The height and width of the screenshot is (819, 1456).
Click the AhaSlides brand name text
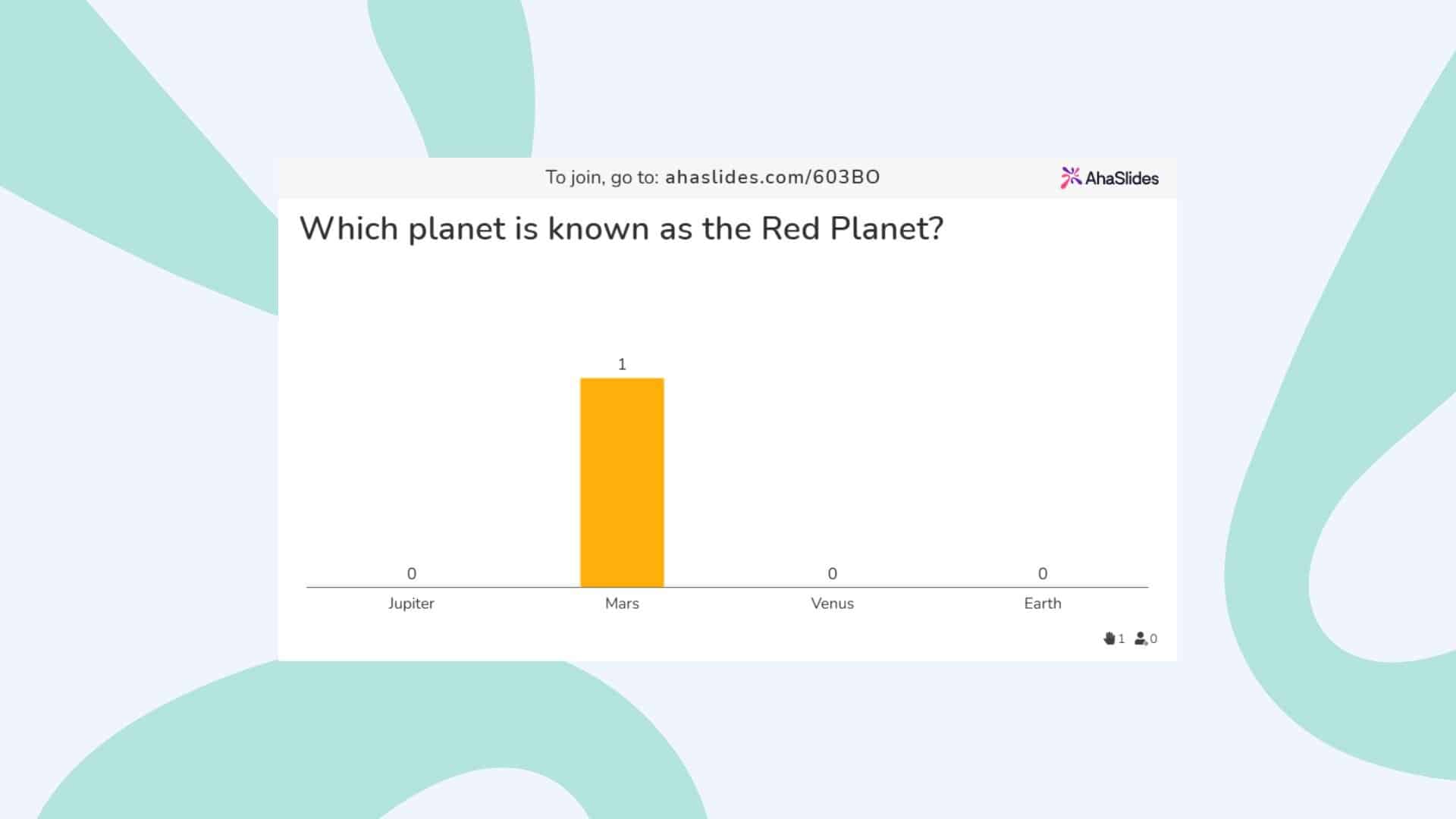pos(1122,178)
